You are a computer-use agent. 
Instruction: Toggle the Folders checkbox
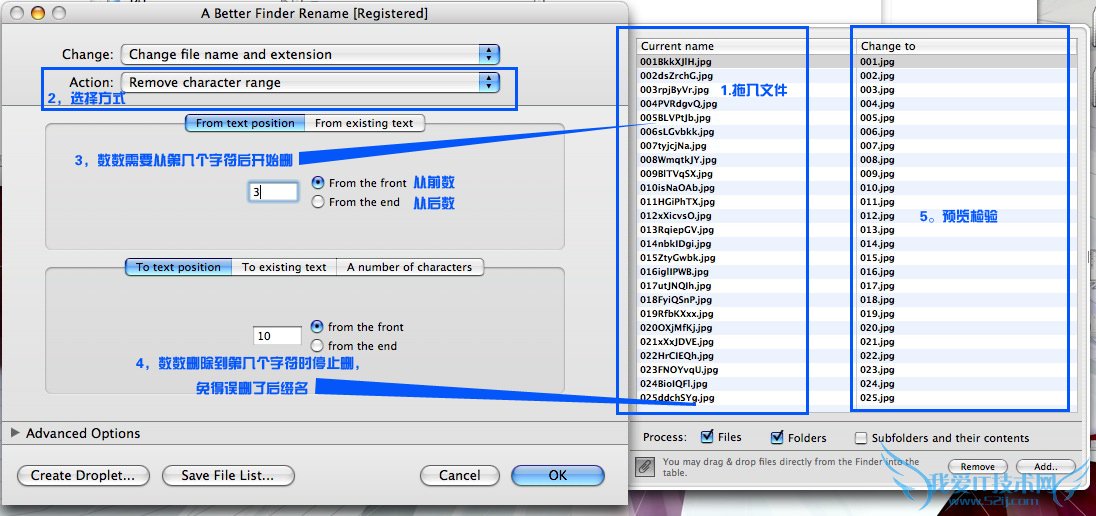(x=777, y=438)
